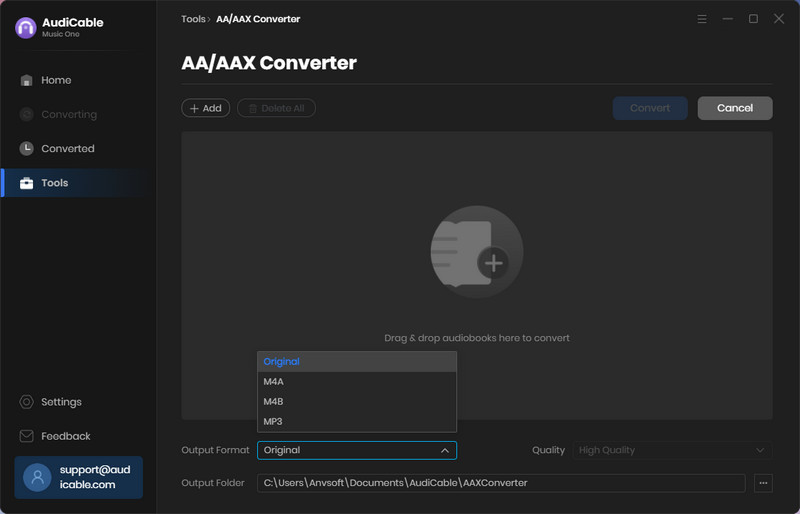Close the AudiCable window
Viewport: 800px width, 514px height.
tap(779, 19)
